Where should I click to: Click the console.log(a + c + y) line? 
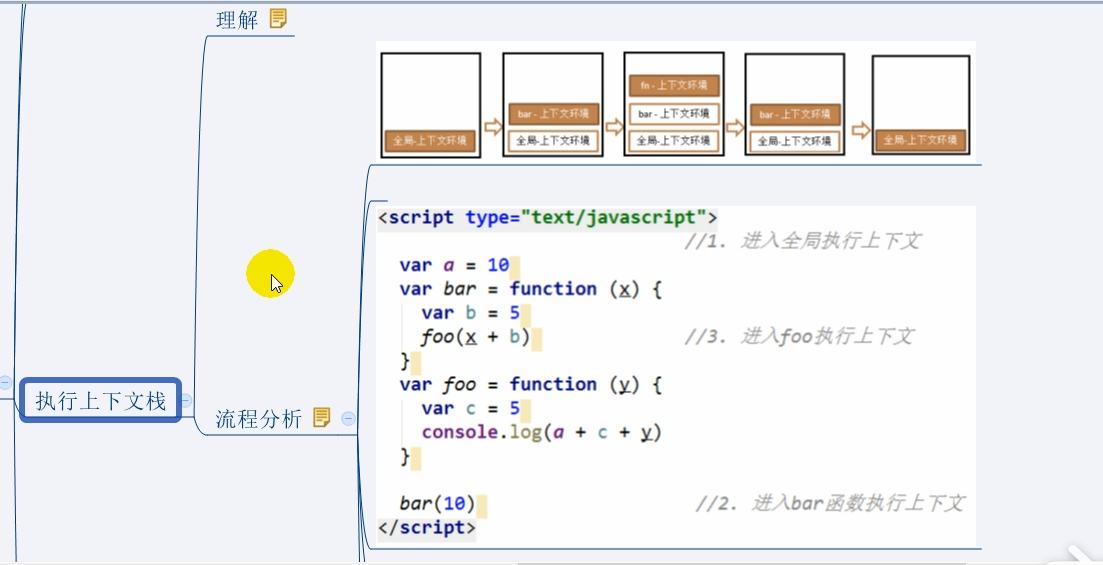[x=542, y=433]
